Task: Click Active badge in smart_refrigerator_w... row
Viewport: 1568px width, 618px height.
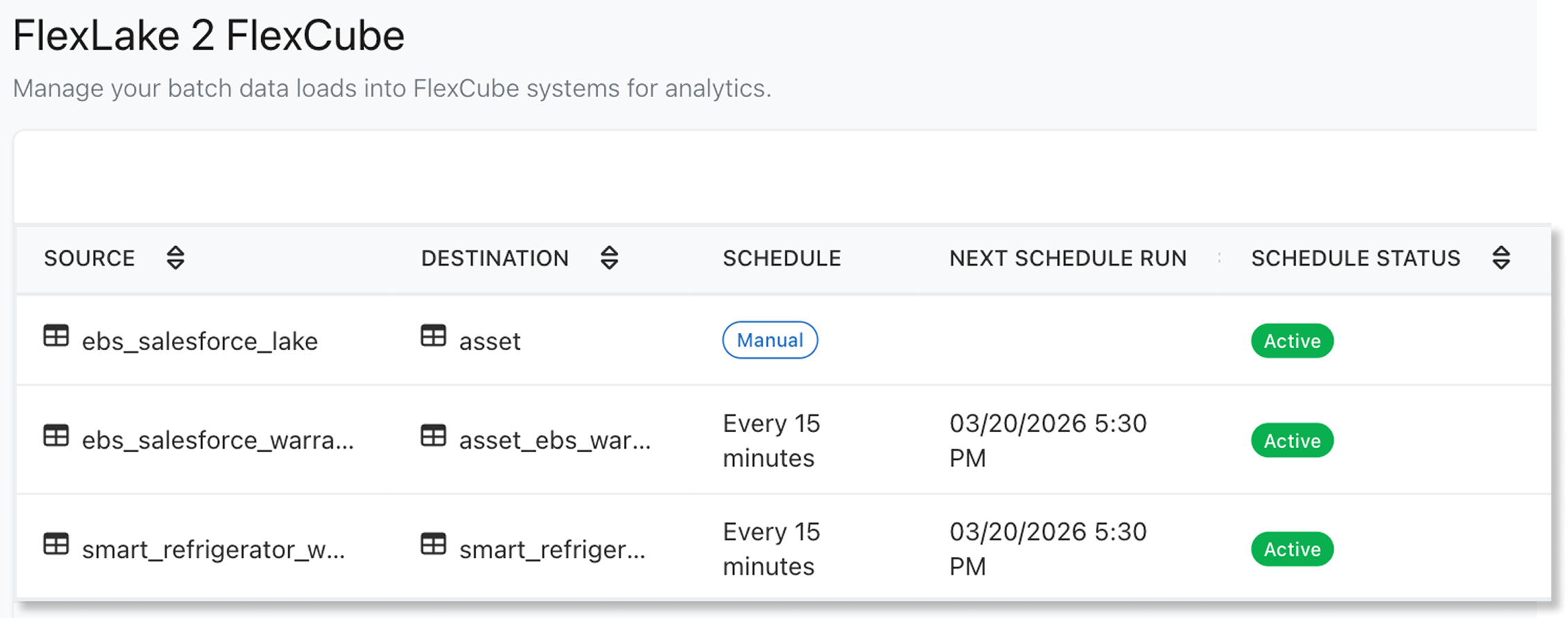Action: pyautogui.click(x=1292, y=549)
